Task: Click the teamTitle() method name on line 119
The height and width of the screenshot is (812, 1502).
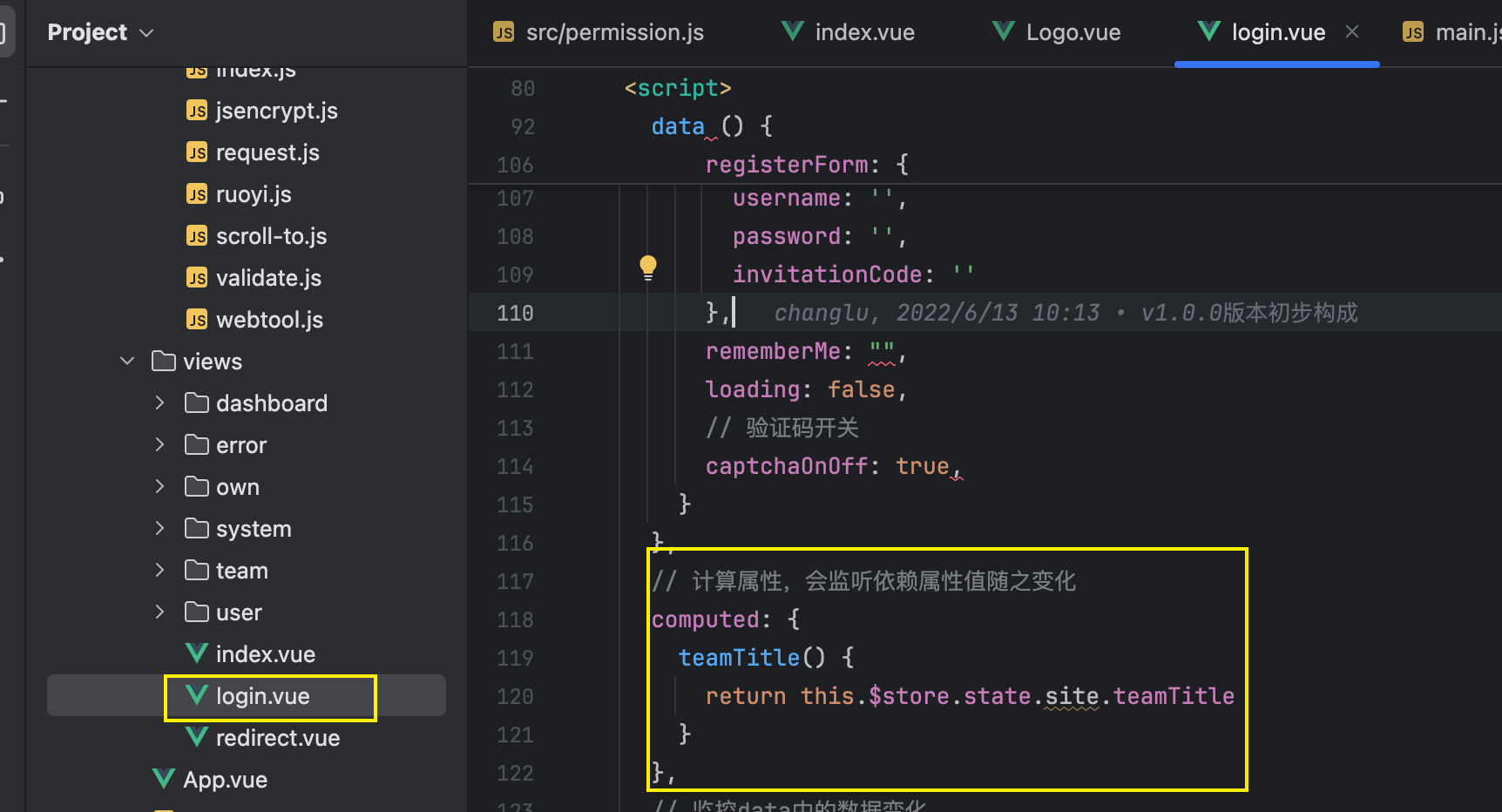Action: click(x=739, y=658)
